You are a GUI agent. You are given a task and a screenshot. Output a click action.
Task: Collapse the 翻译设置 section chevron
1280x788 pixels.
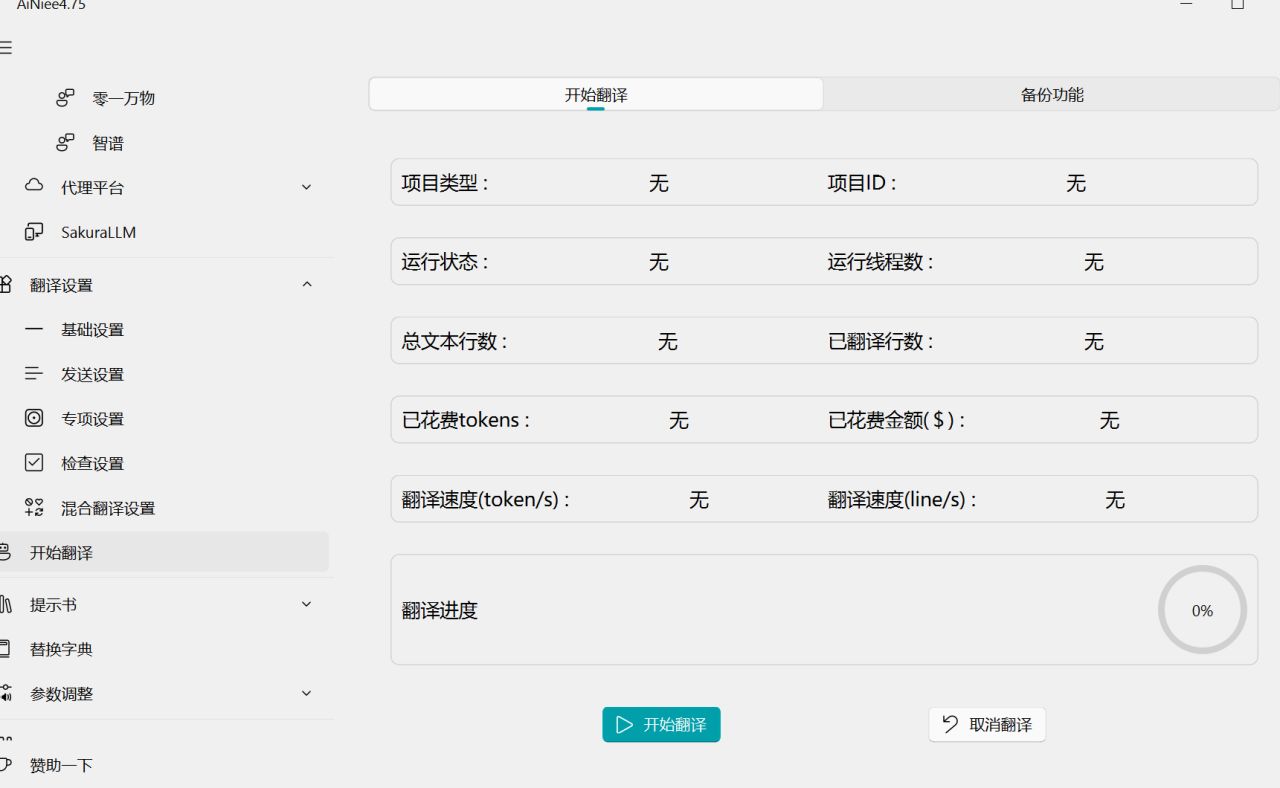[306, 285]
